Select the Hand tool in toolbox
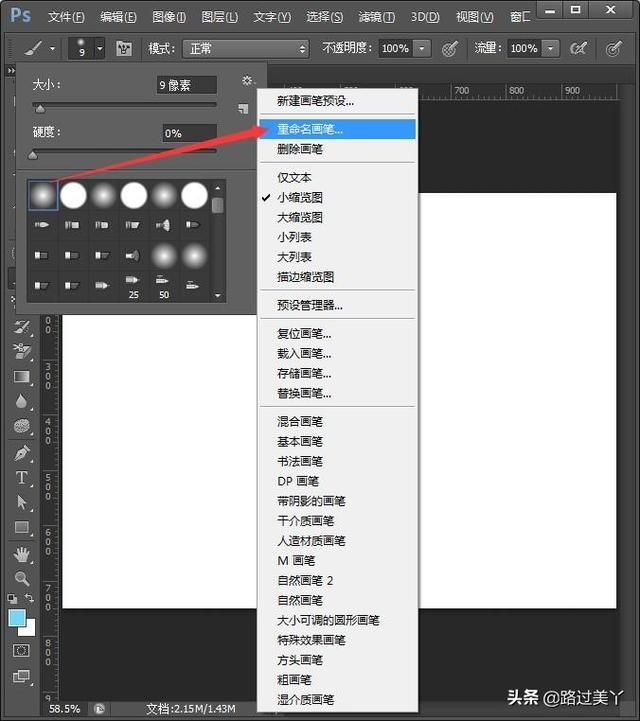Screen dimensions: 640x721 (22, 555)
